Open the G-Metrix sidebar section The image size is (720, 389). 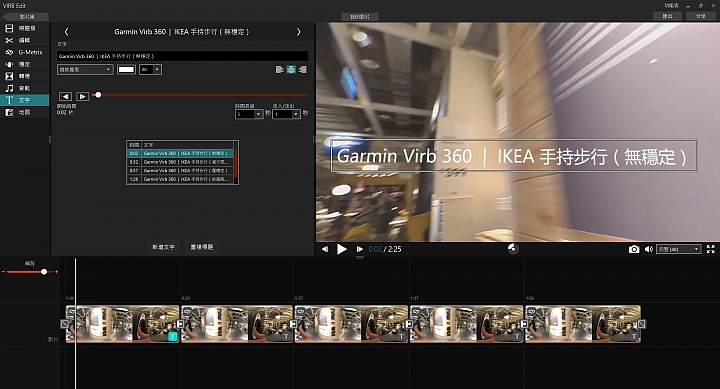pos(24,52)
